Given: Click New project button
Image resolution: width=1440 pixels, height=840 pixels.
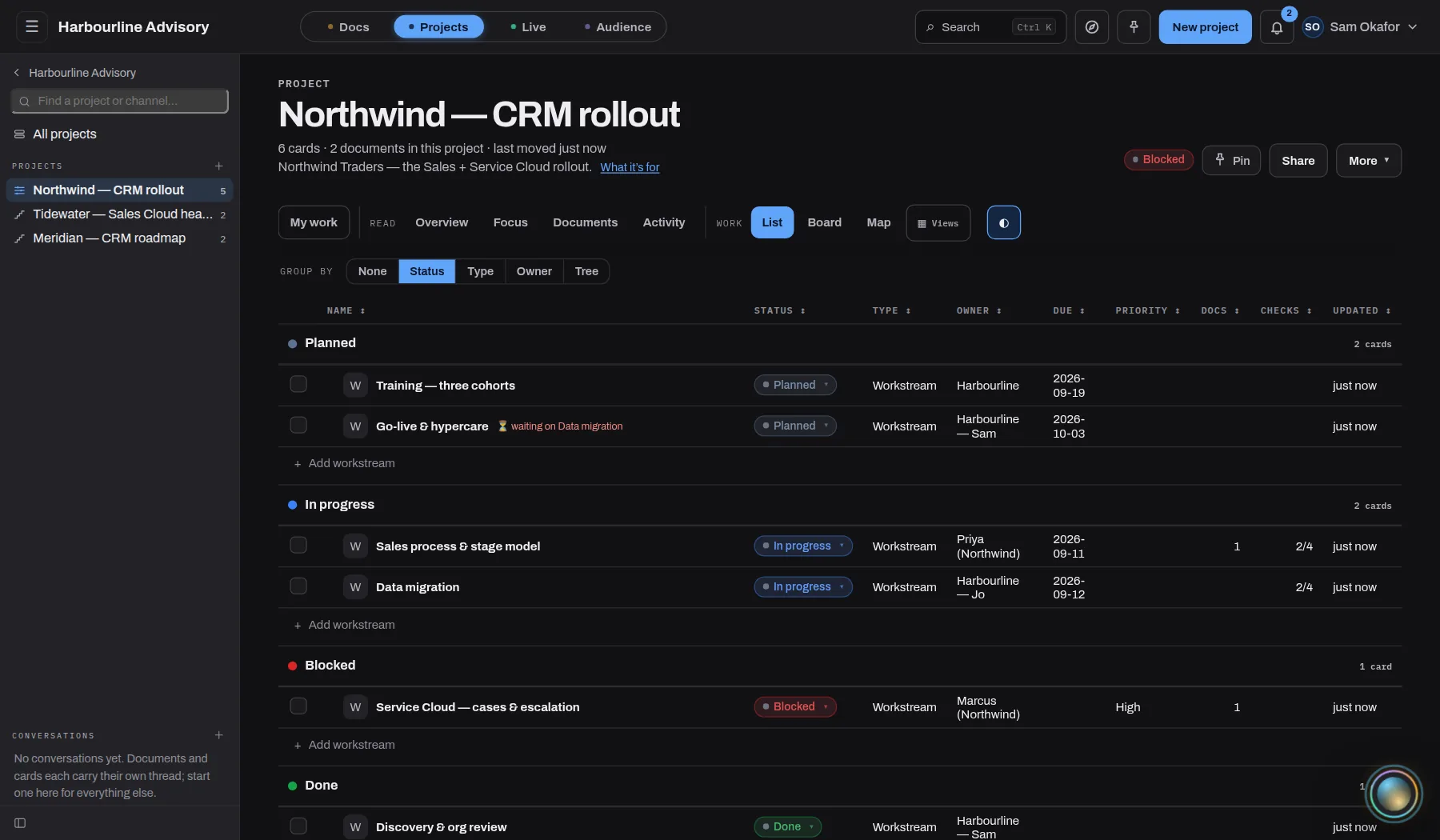Looking at the screenshot, I should click(1205, 27).
